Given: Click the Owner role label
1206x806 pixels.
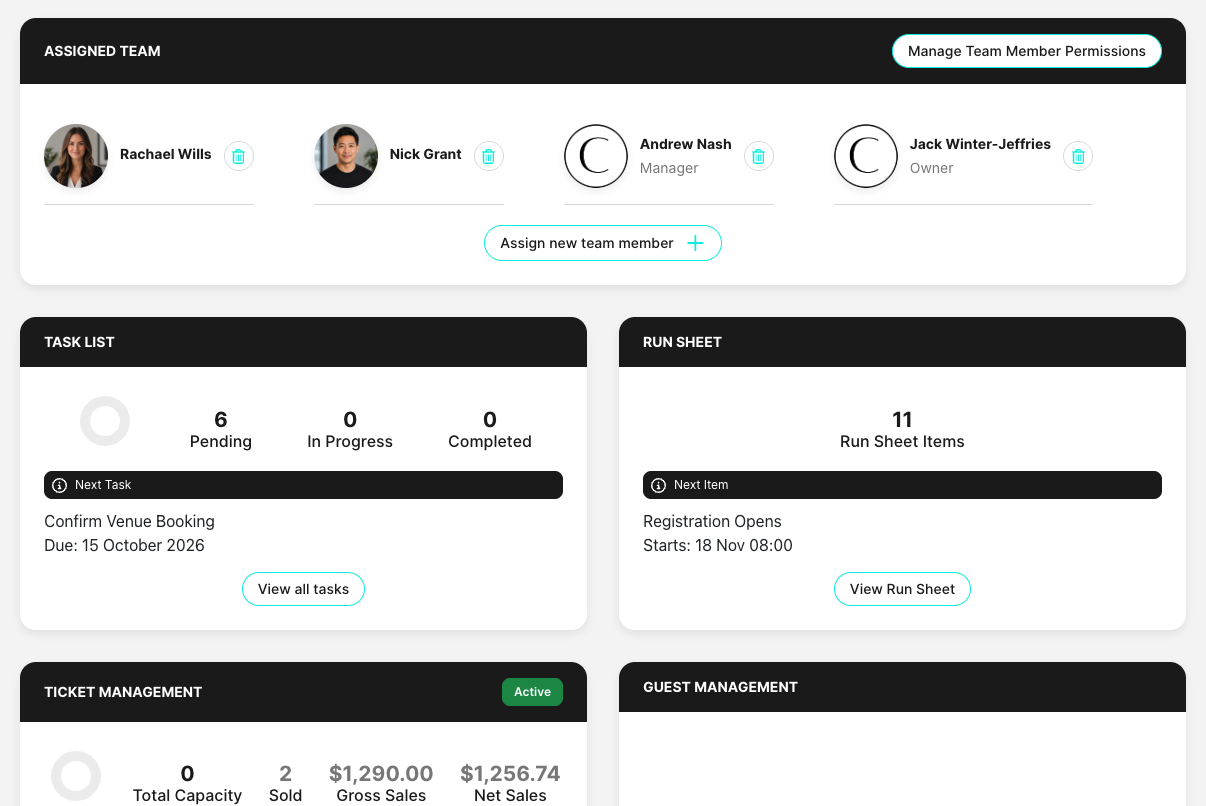Looking at the screenshot, I should [x=932, y=168].
